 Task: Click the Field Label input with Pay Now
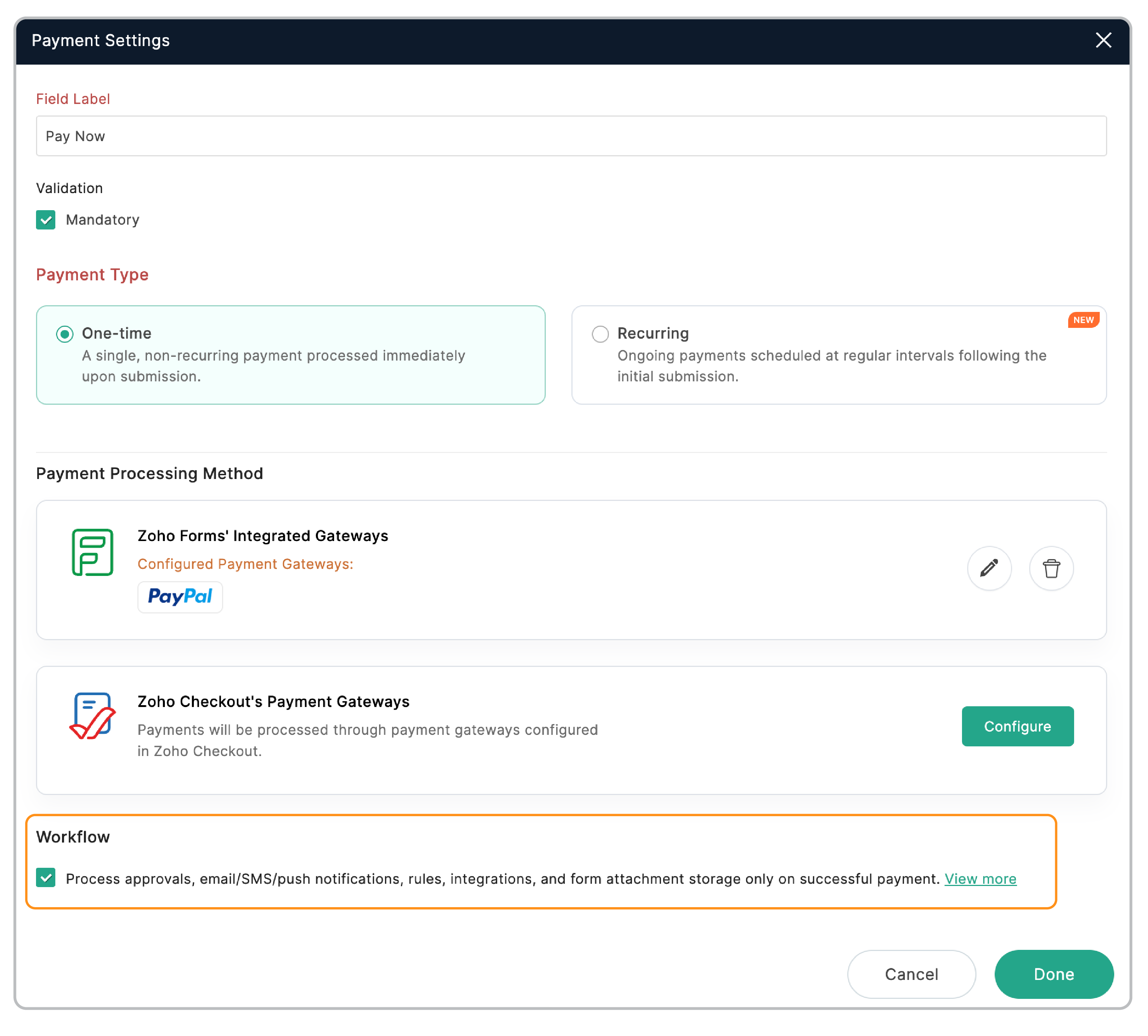tap(571, 136)
